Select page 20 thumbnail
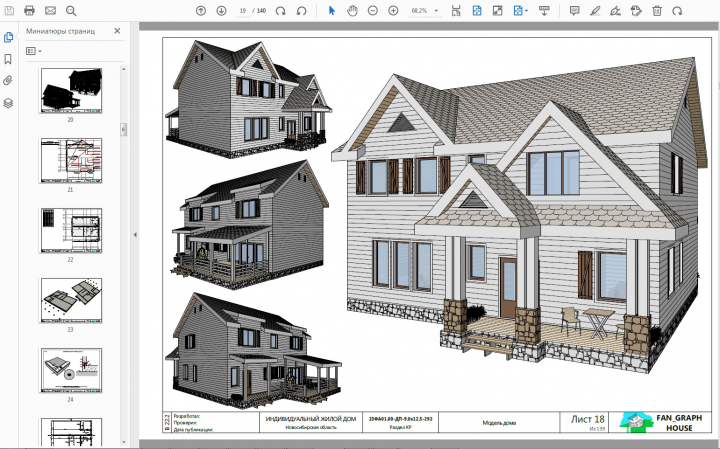Viewport: 720px width, 449px height. (x=71, y=90)
